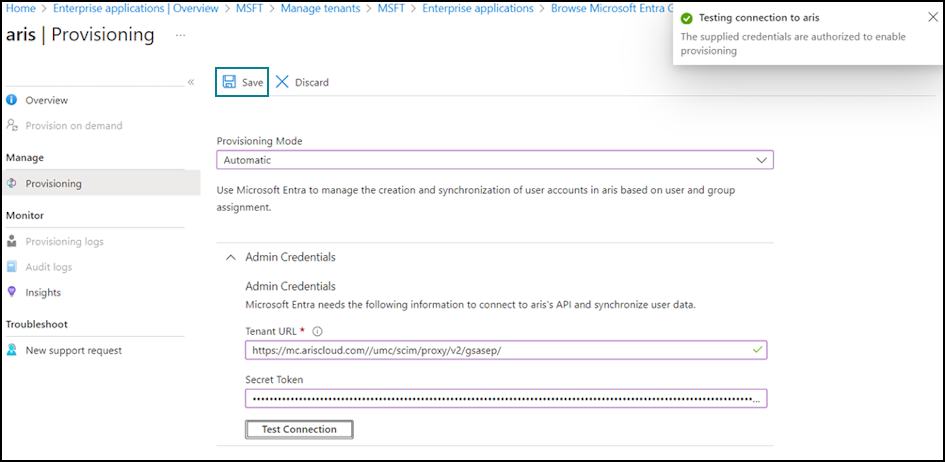This screenshot has width=945, height=462.
Task: Click the Insights lightbulb icon
Action: point(11,292)
